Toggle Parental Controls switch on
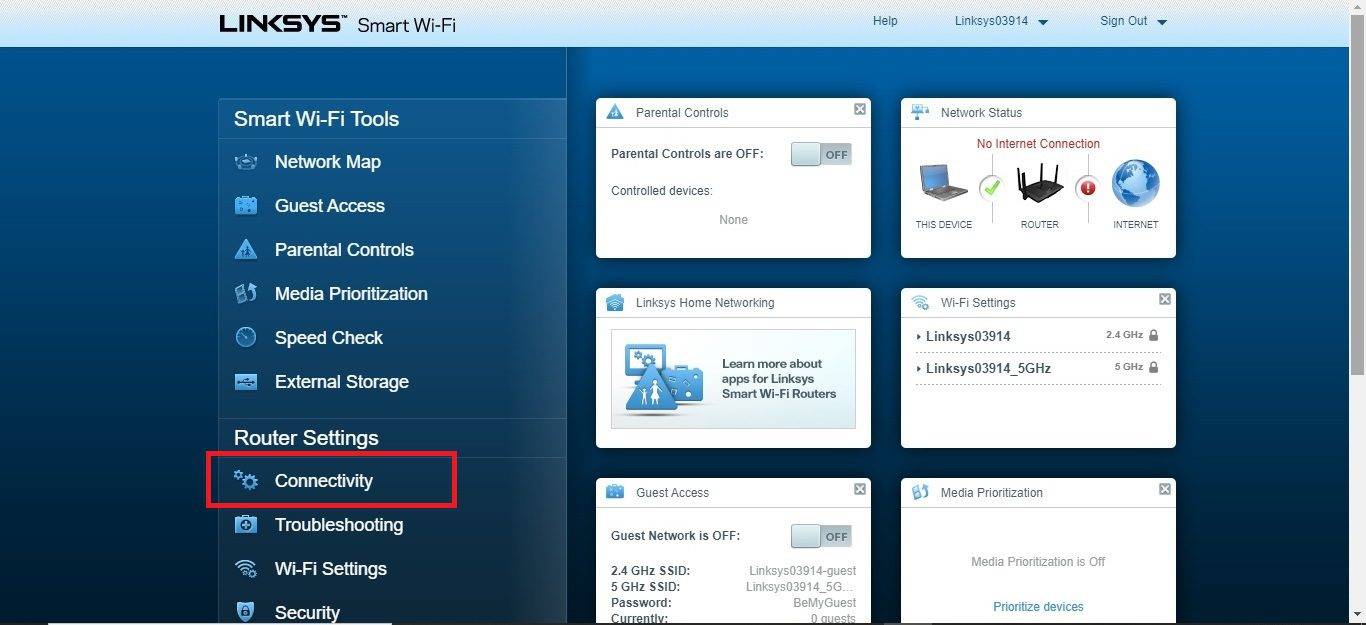The width and height of the screenshot is (1366, 625). tap(821, 154)
